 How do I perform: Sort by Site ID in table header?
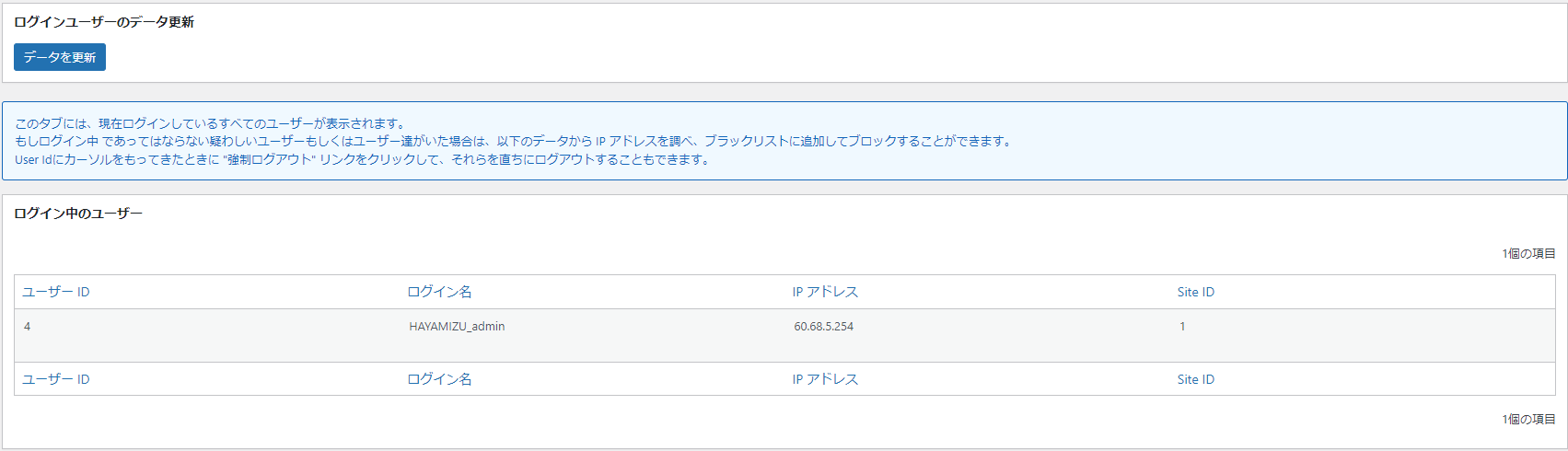click(x=1195, y=292)
